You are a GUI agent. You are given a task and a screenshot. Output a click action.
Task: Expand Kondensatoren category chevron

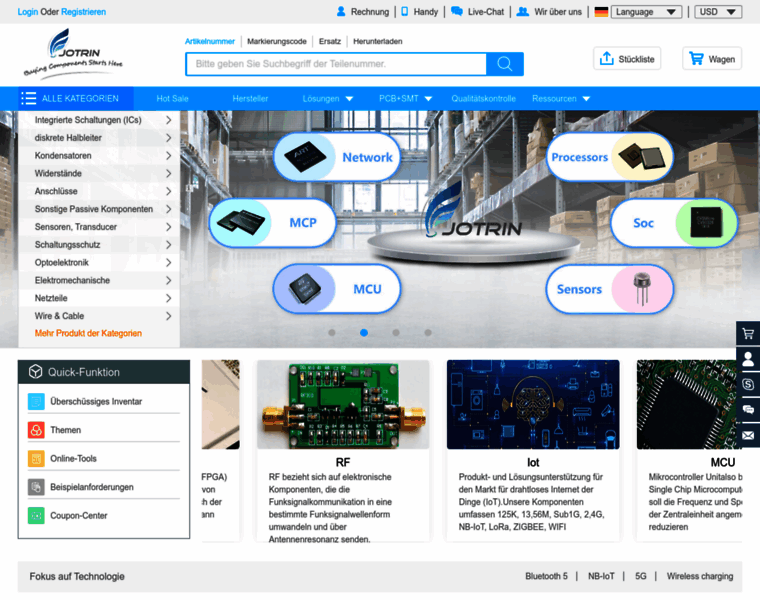(168, 156)
